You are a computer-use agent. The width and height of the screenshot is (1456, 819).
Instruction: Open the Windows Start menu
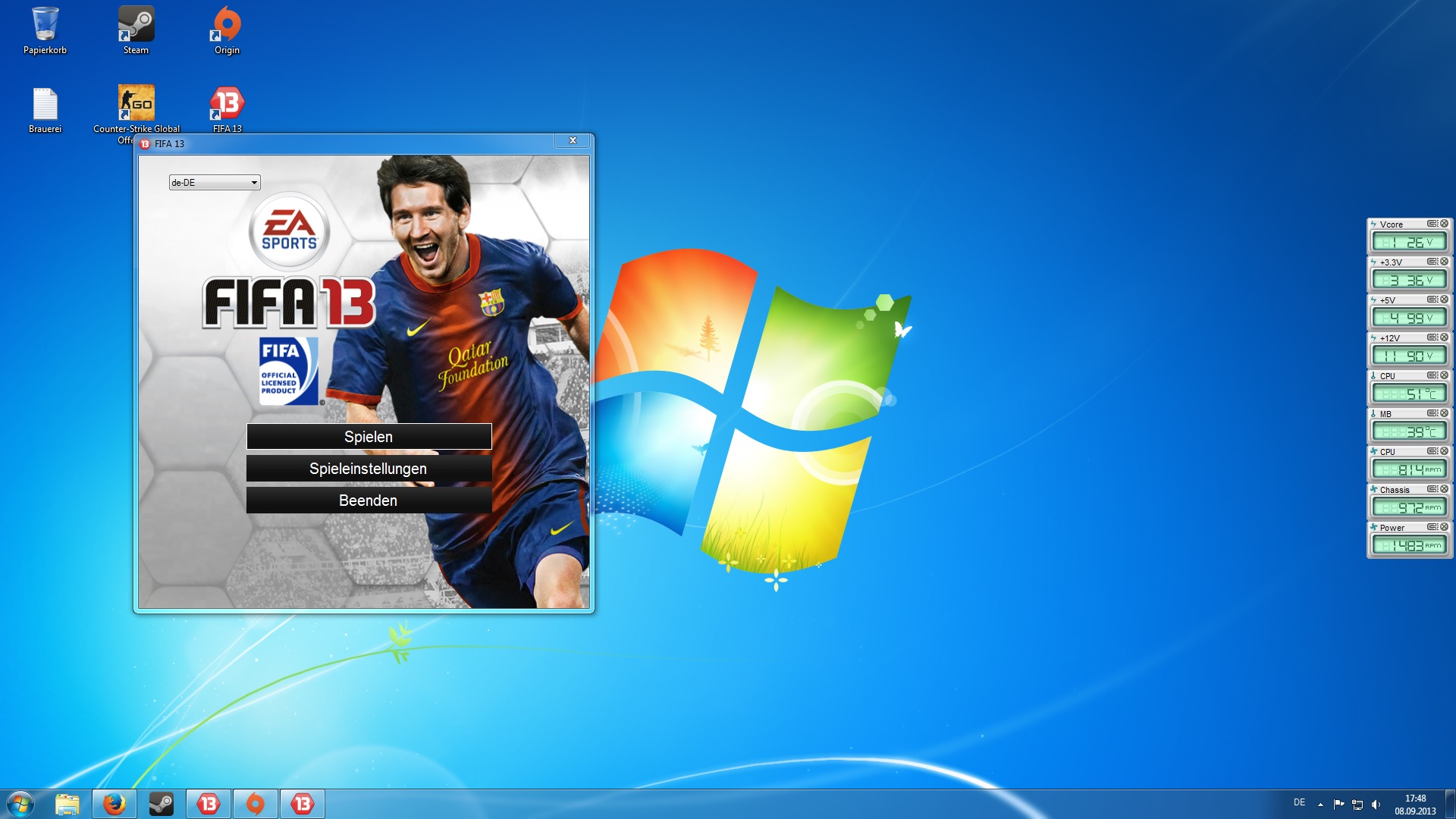pyautogui.click(x=20, y=803)
